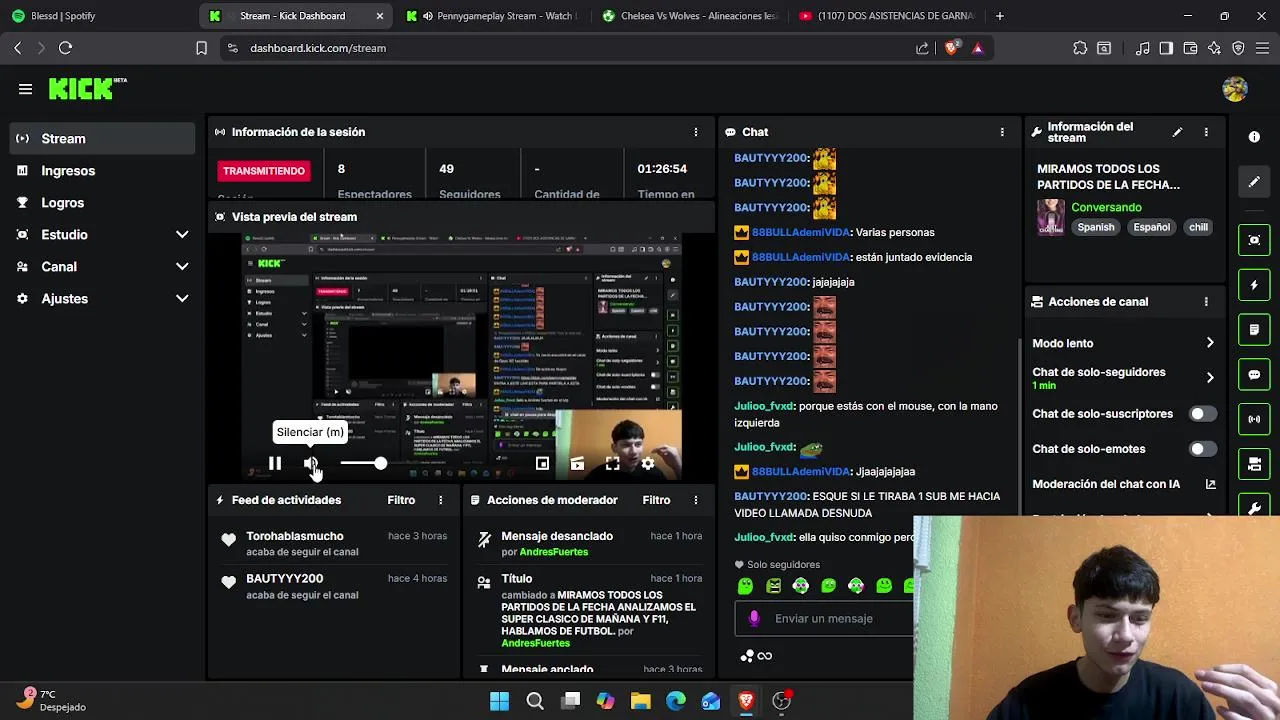
Task: Click the microphone icon in chat input
Action: [x=754, y=619]
